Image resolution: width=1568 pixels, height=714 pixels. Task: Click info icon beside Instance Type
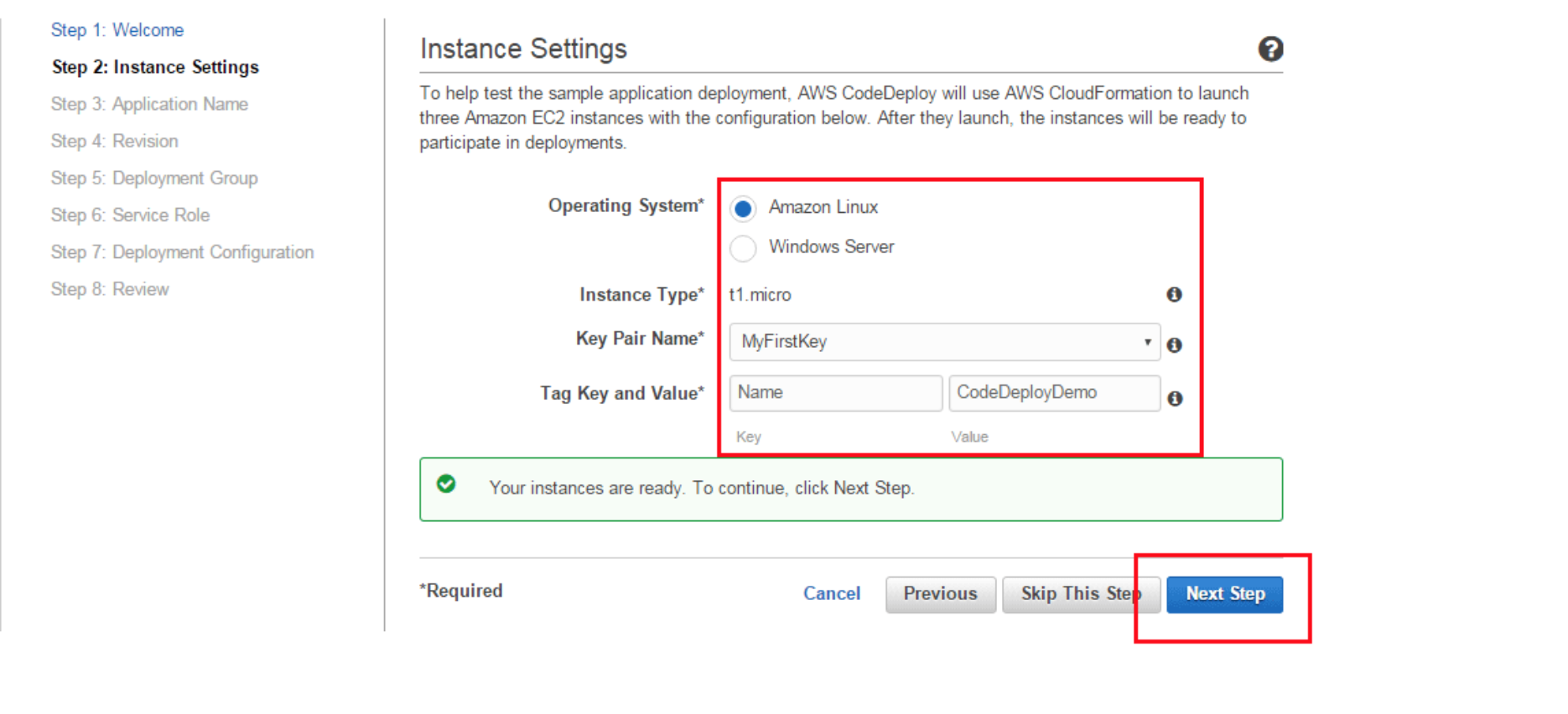[1174, 294]
